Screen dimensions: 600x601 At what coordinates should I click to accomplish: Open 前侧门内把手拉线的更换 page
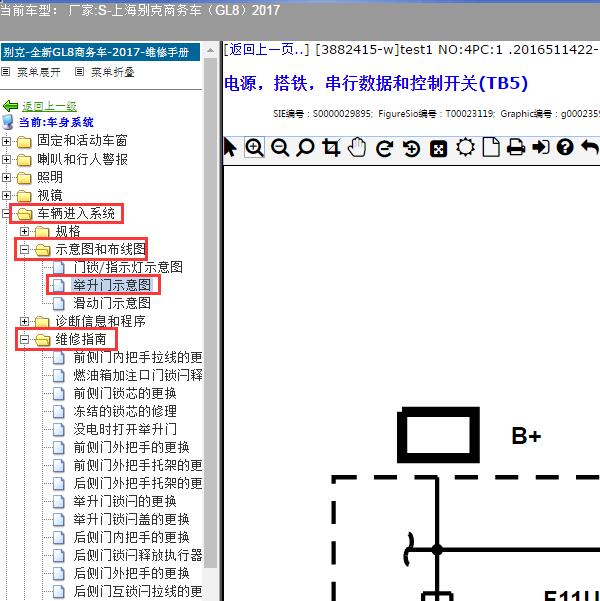138,357
